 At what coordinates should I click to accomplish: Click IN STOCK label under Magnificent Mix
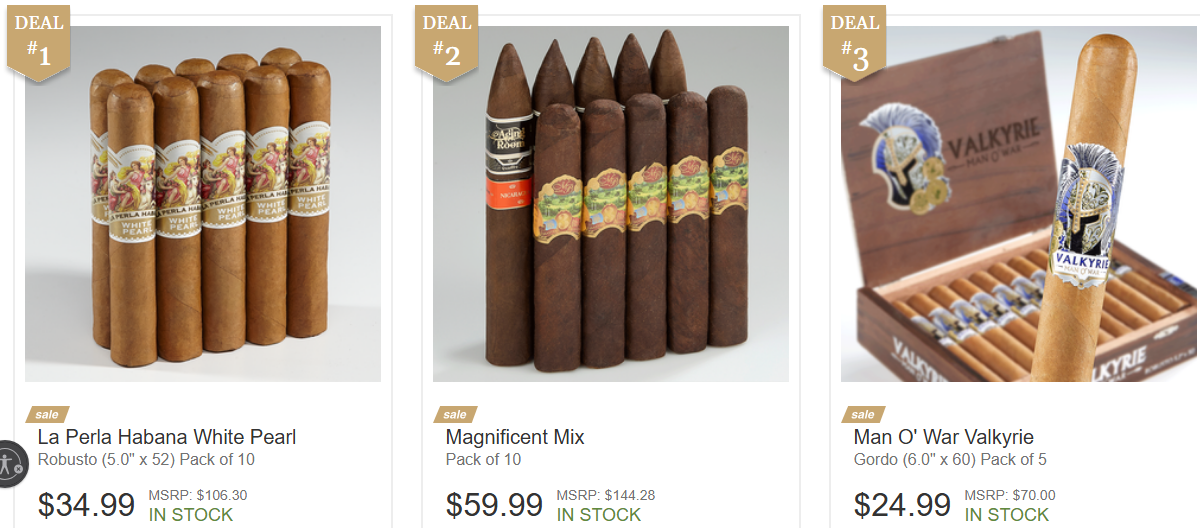599,515
